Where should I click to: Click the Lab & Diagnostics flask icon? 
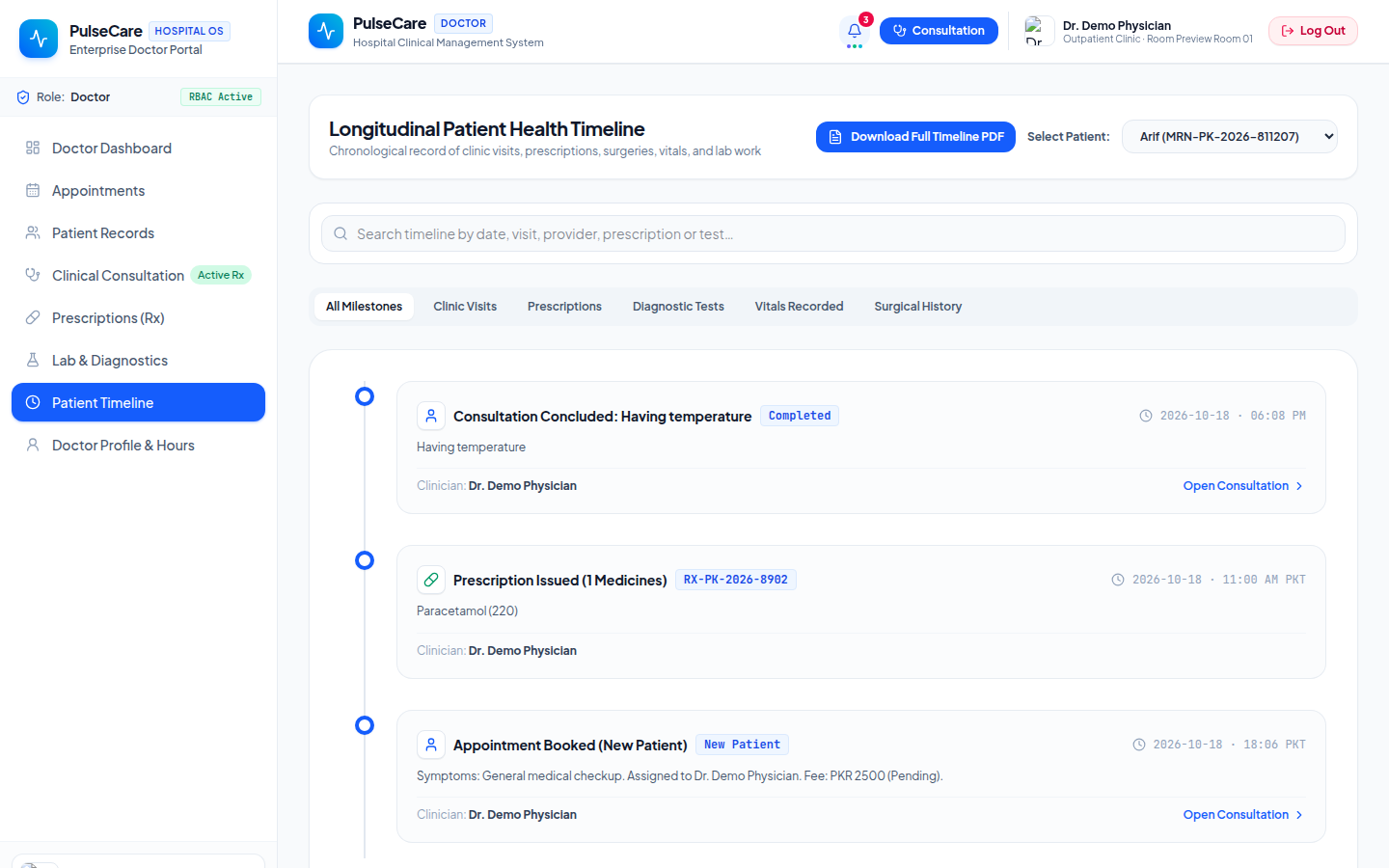pos(33,360)
